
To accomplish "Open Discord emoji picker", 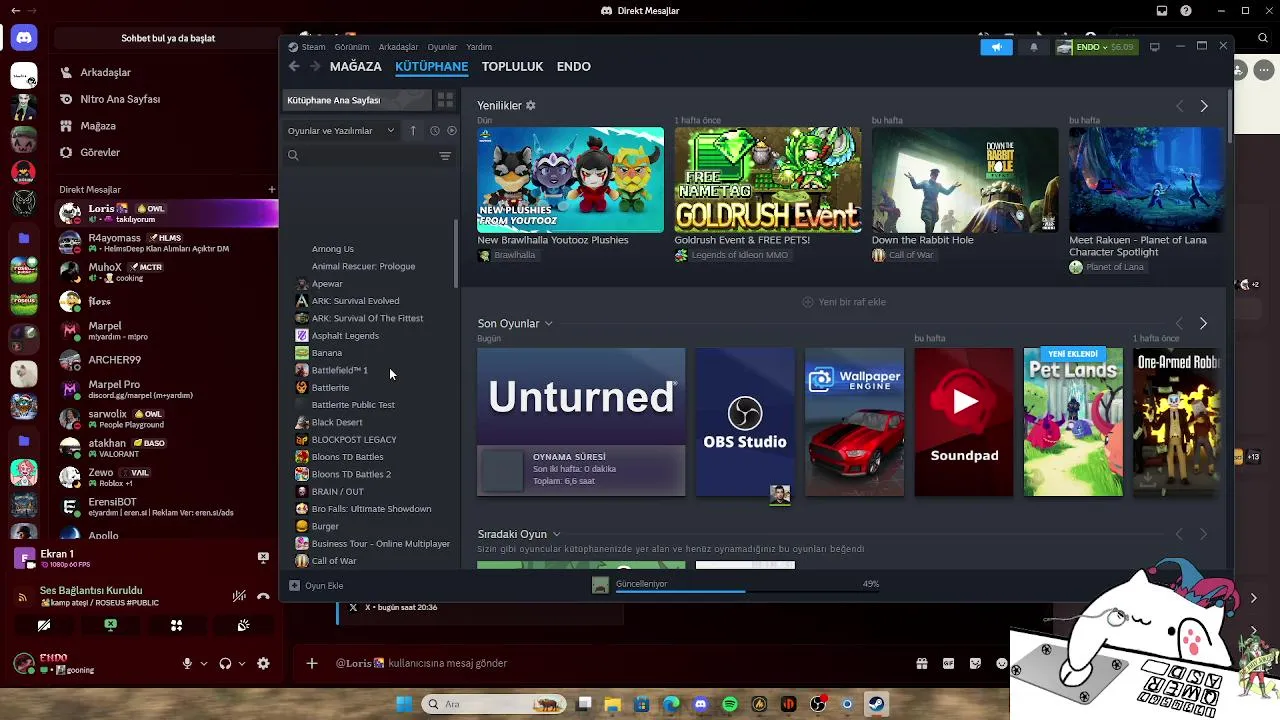I will click(x=1002, y=663).
